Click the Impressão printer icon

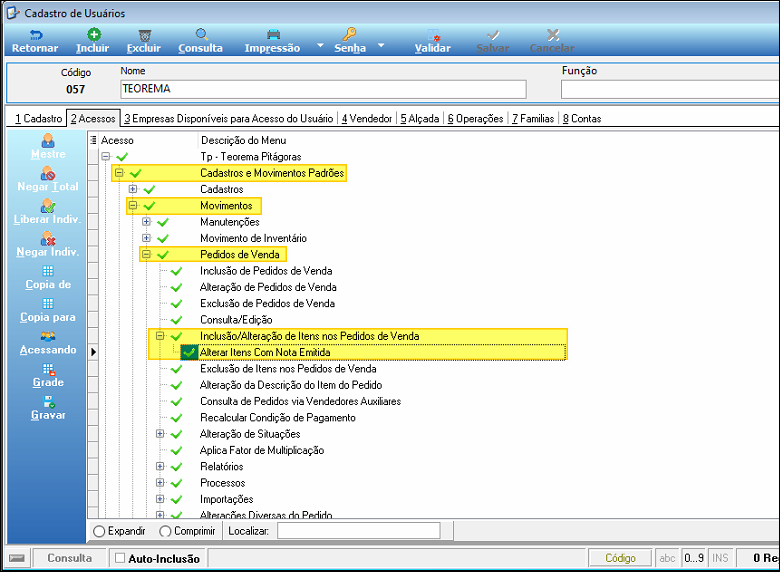click(274, 35)
